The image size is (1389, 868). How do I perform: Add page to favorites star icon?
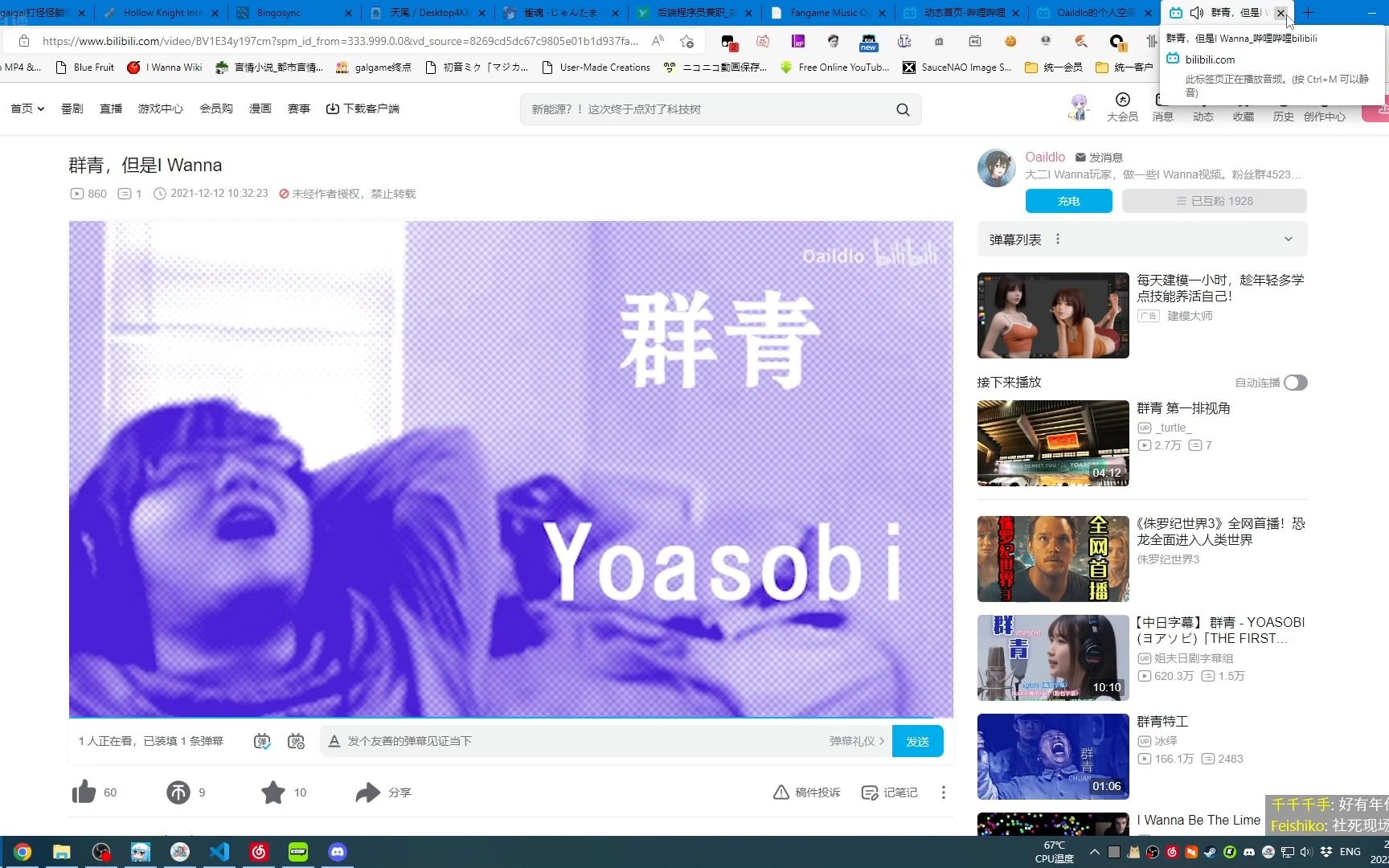tap(686, 41)
